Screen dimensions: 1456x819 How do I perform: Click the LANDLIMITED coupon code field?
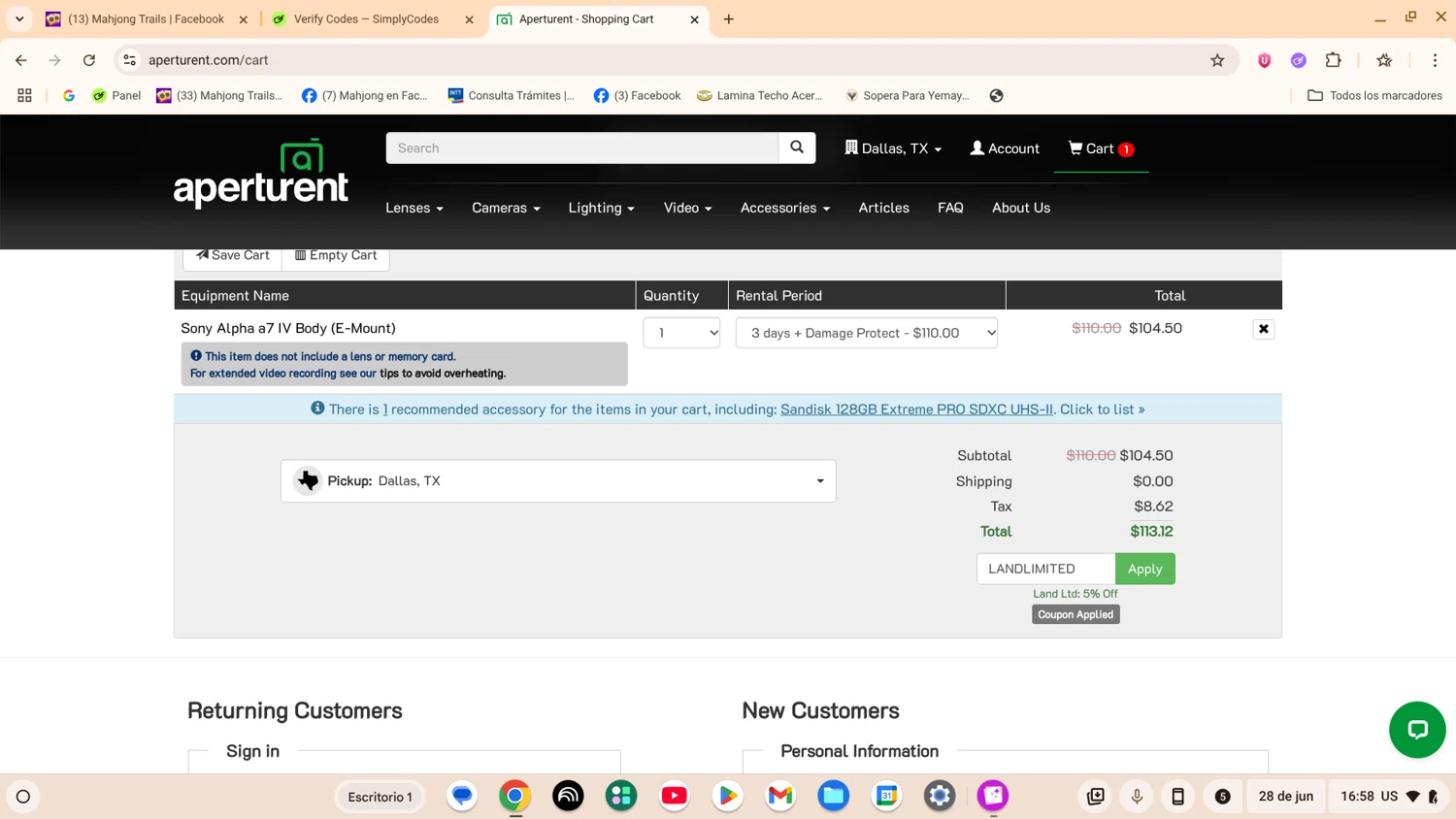[x=1046, y=569]
